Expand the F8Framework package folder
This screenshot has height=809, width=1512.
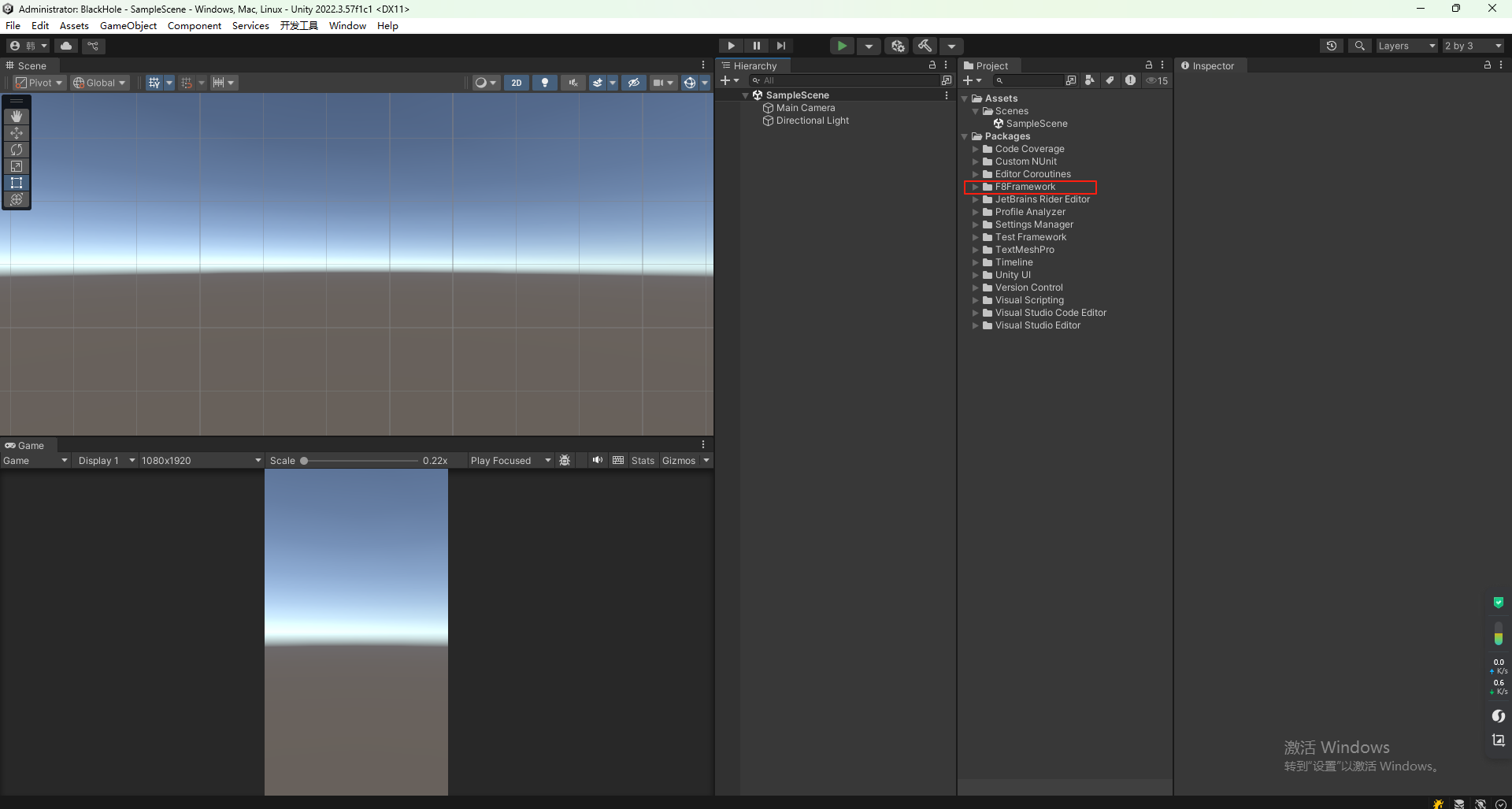[x=976, y=187]
